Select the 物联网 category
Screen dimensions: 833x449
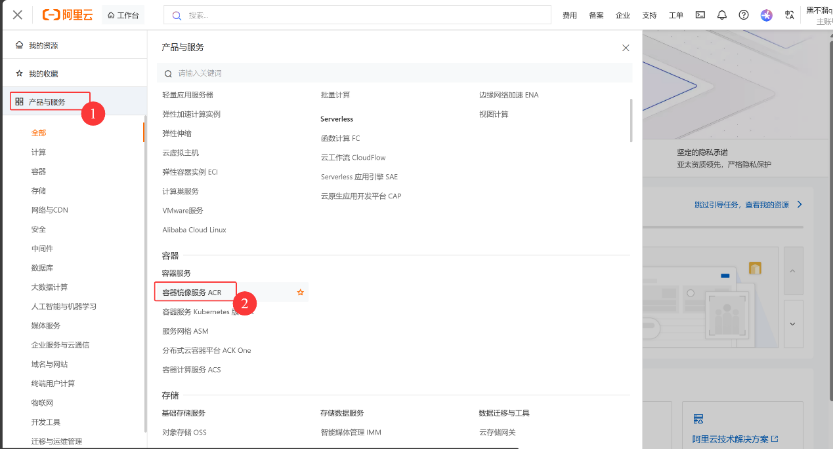[x=42, y=403]
